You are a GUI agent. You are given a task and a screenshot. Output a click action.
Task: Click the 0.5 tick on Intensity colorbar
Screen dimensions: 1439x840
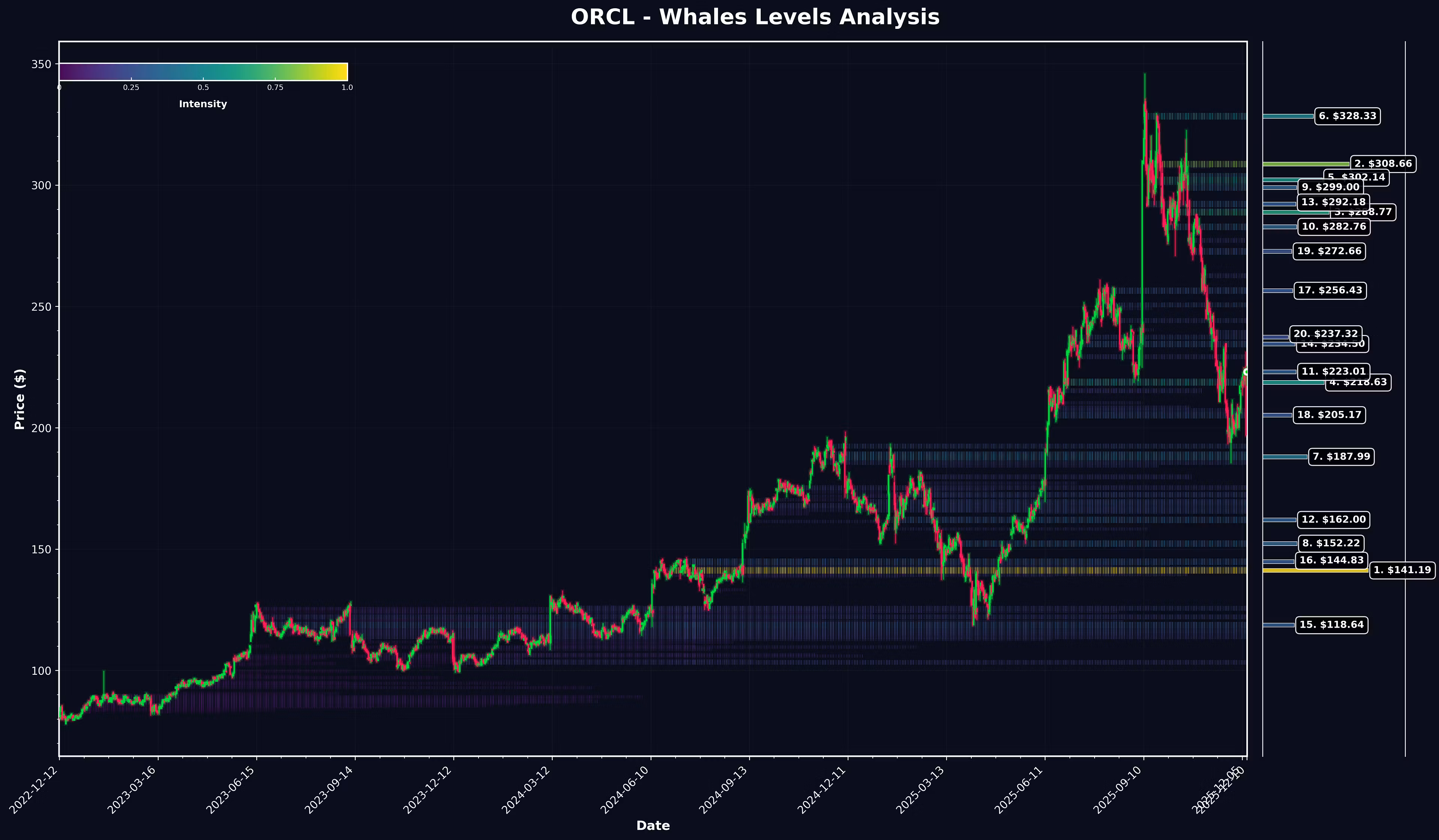[x=203, y=87]
